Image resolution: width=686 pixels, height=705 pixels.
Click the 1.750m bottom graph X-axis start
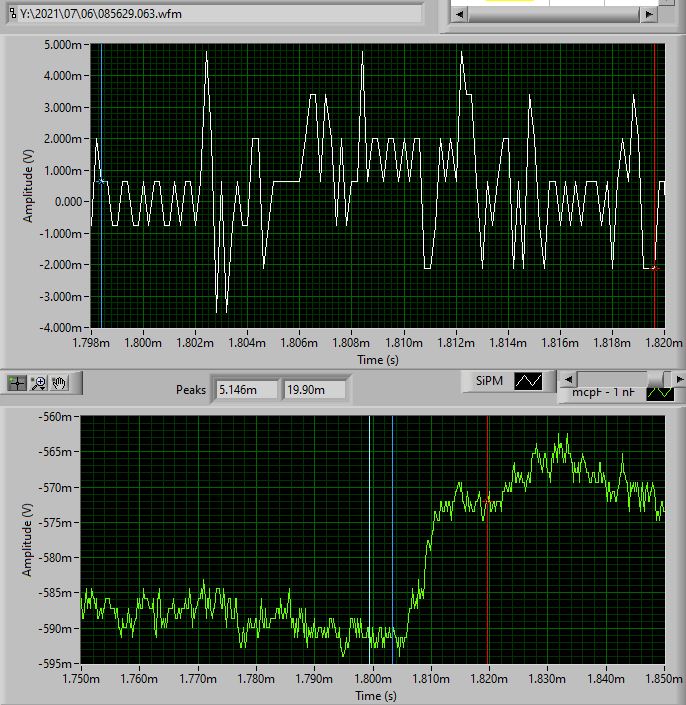[x=81, y=678]
